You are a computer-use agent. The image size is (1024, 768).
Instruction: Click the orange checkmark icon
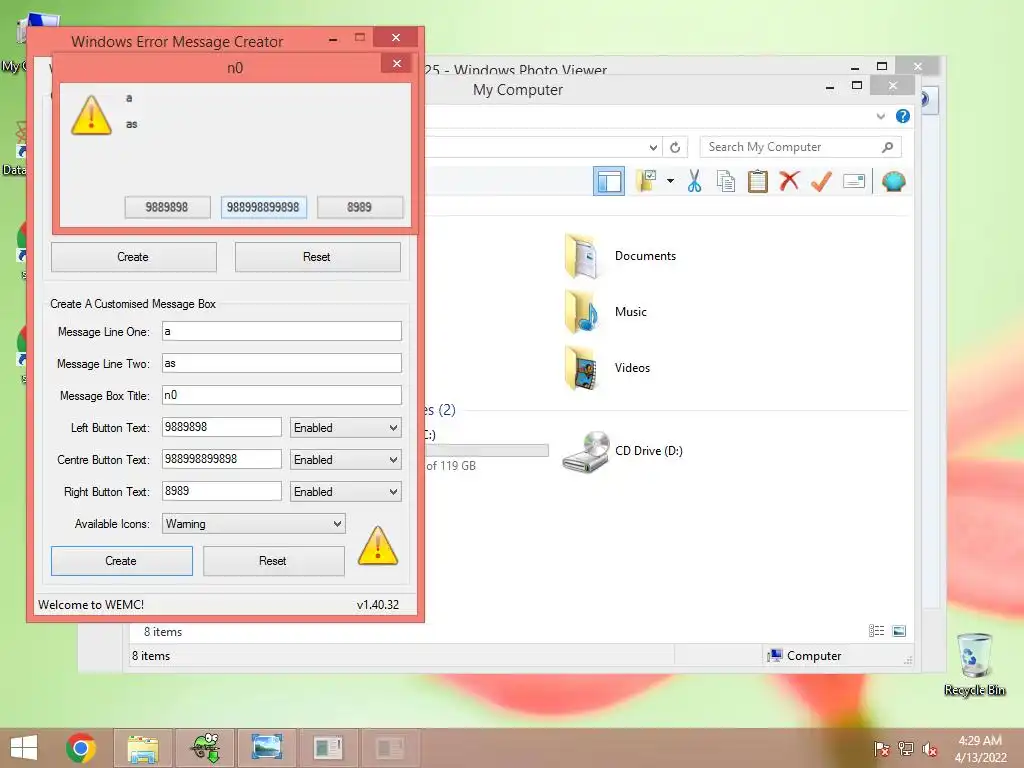point(821,181)
